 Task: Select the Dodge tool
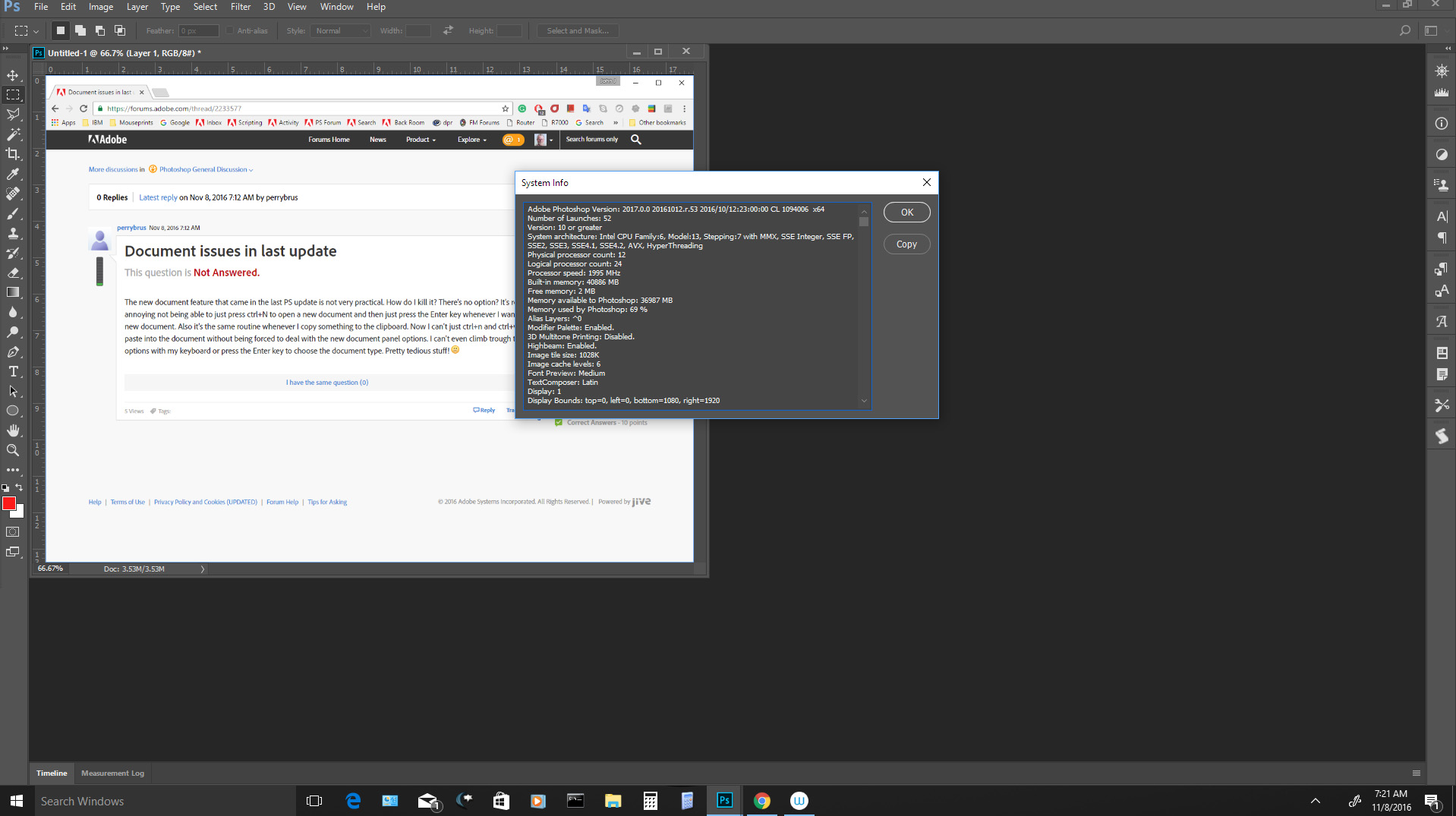(13, 332)
